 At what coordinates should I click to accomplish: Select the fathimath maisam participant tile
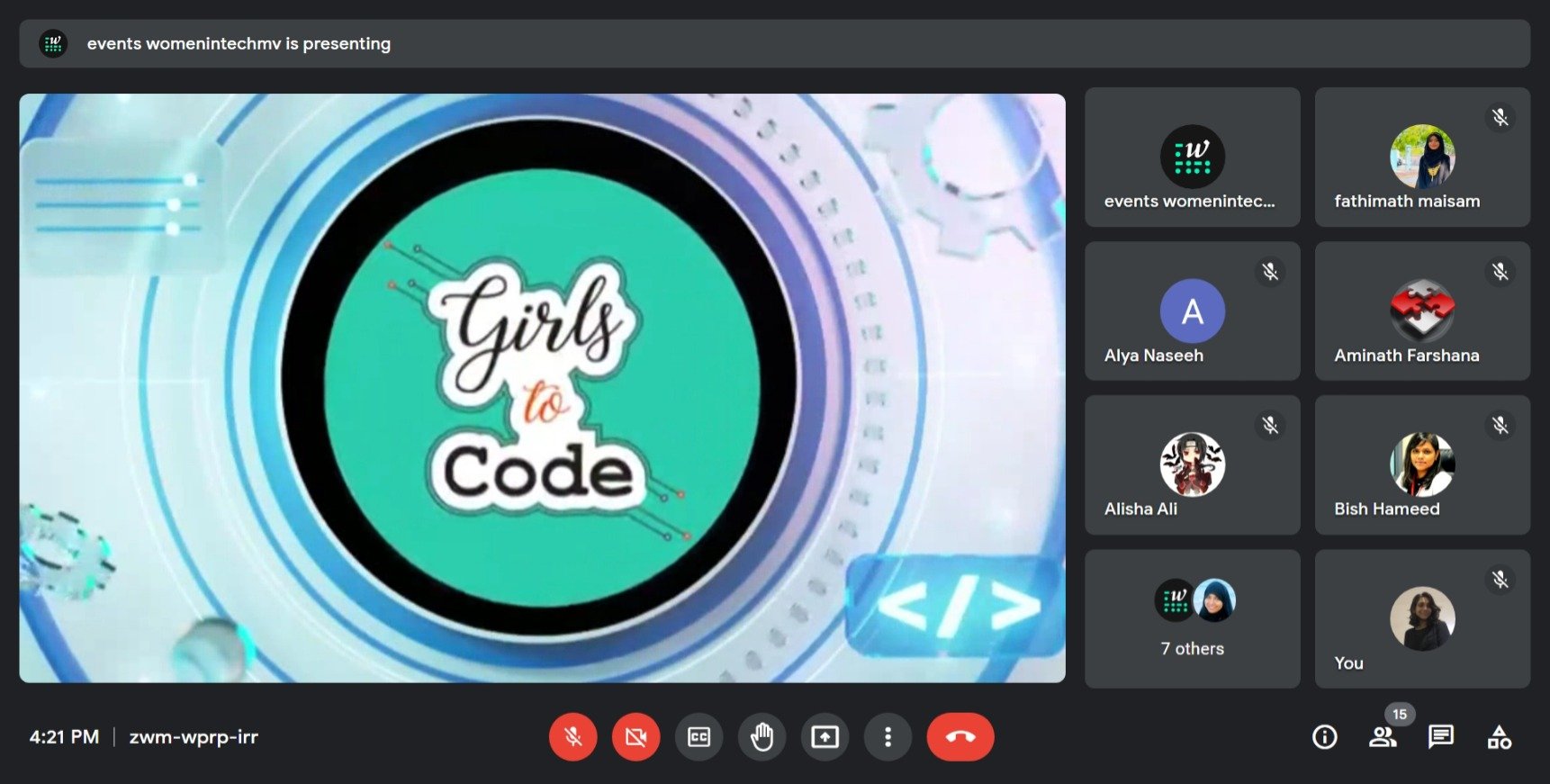(x=1422, y=158)
